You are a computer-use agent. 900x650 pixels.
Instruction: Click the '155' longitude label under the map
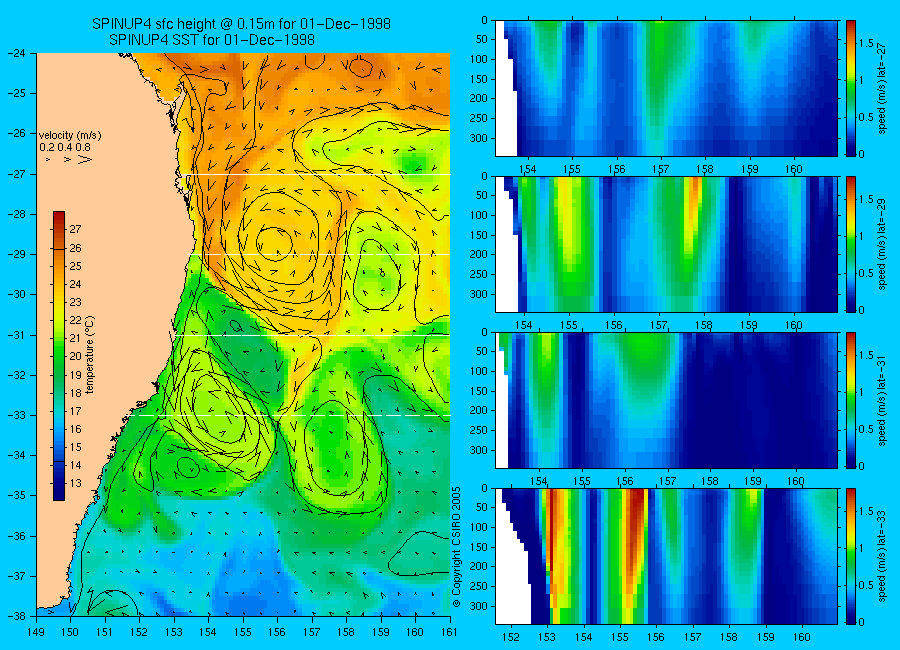tap(243, 632)
